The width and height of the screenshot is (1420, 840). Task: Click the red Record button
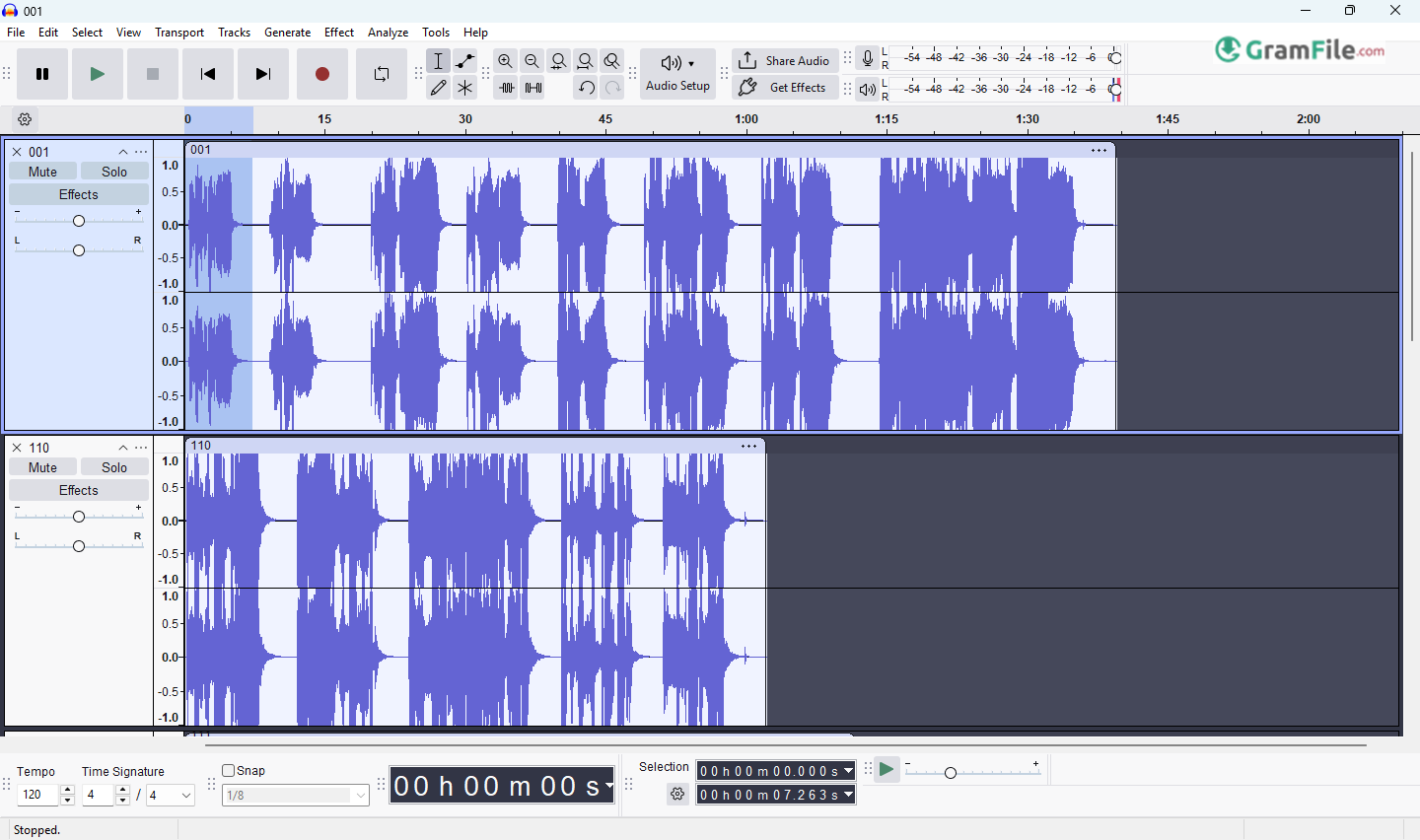coord(322,74)
